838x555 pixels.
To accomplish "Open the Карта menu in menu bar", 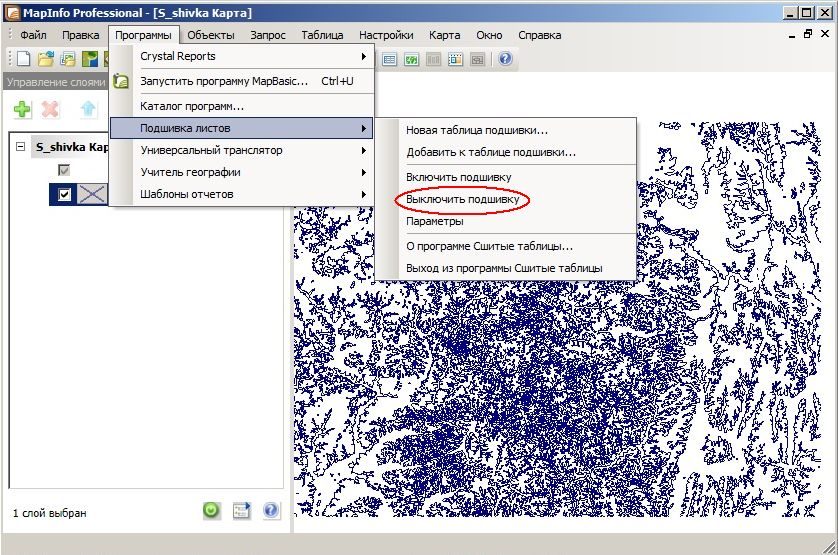I will (x=444, y=35).
